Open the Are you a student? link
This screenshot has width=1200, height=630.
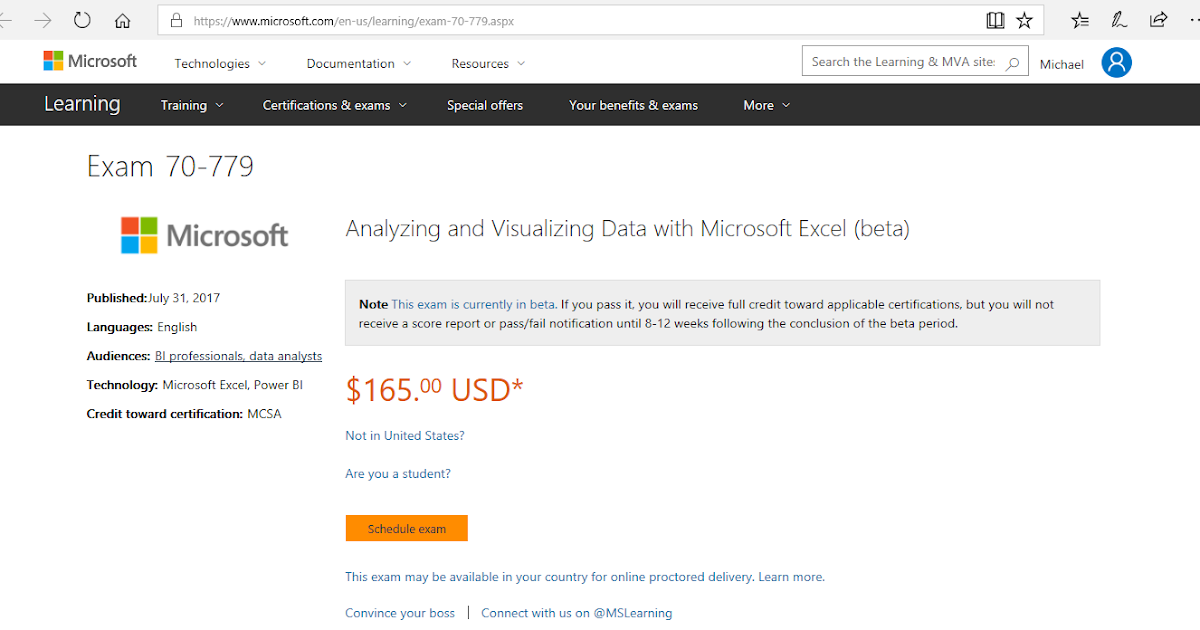tap(397, 473)
